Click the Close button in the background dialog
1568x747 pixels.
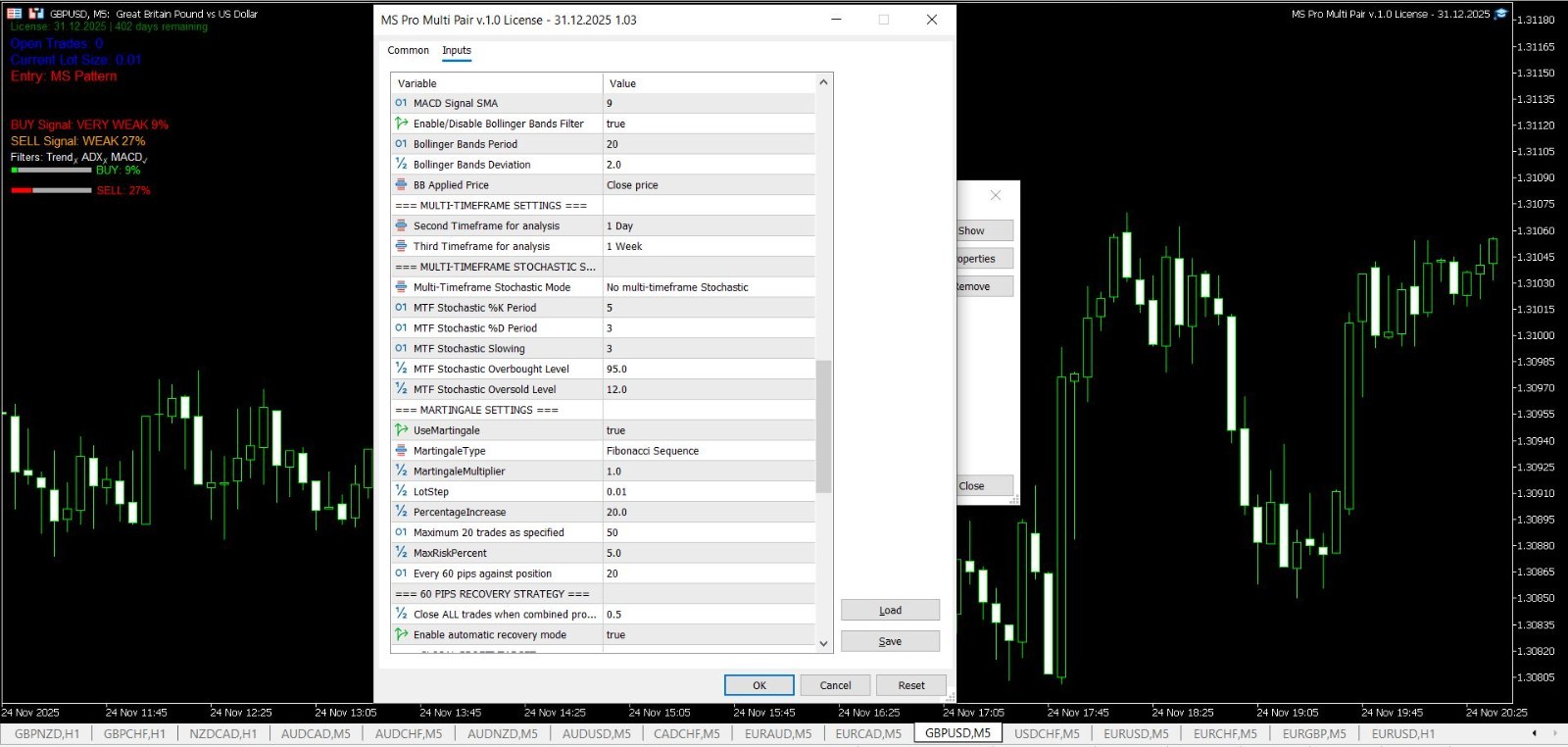(984, 485)
